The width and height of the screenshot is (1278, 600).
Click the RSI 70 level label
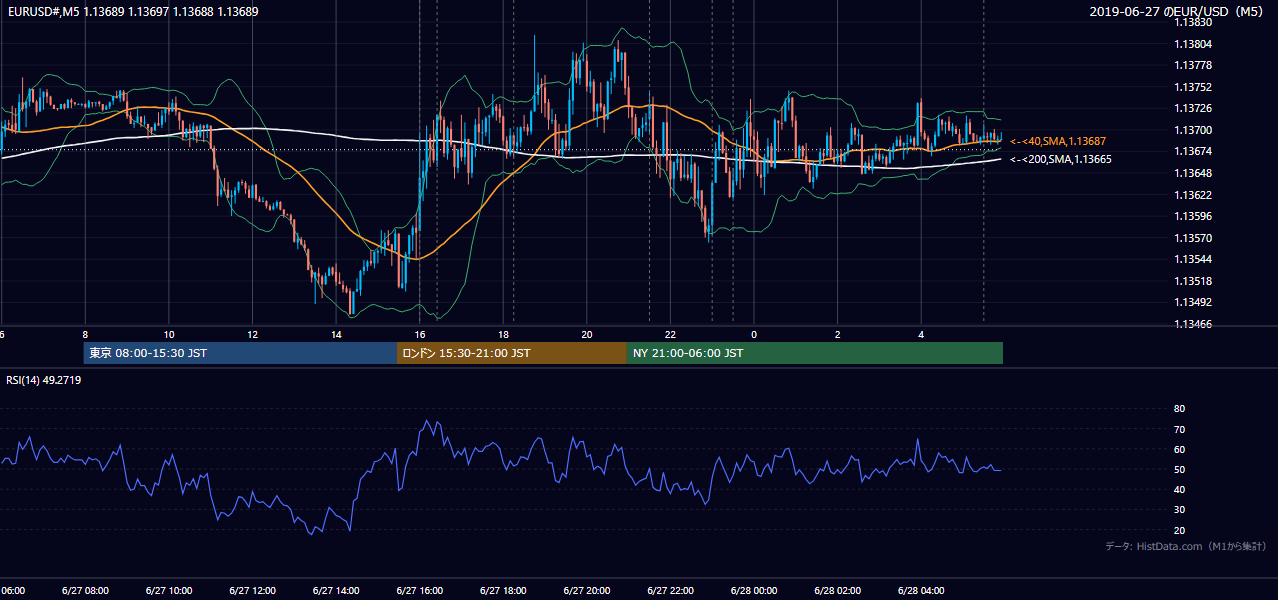tap(1180, 429)
